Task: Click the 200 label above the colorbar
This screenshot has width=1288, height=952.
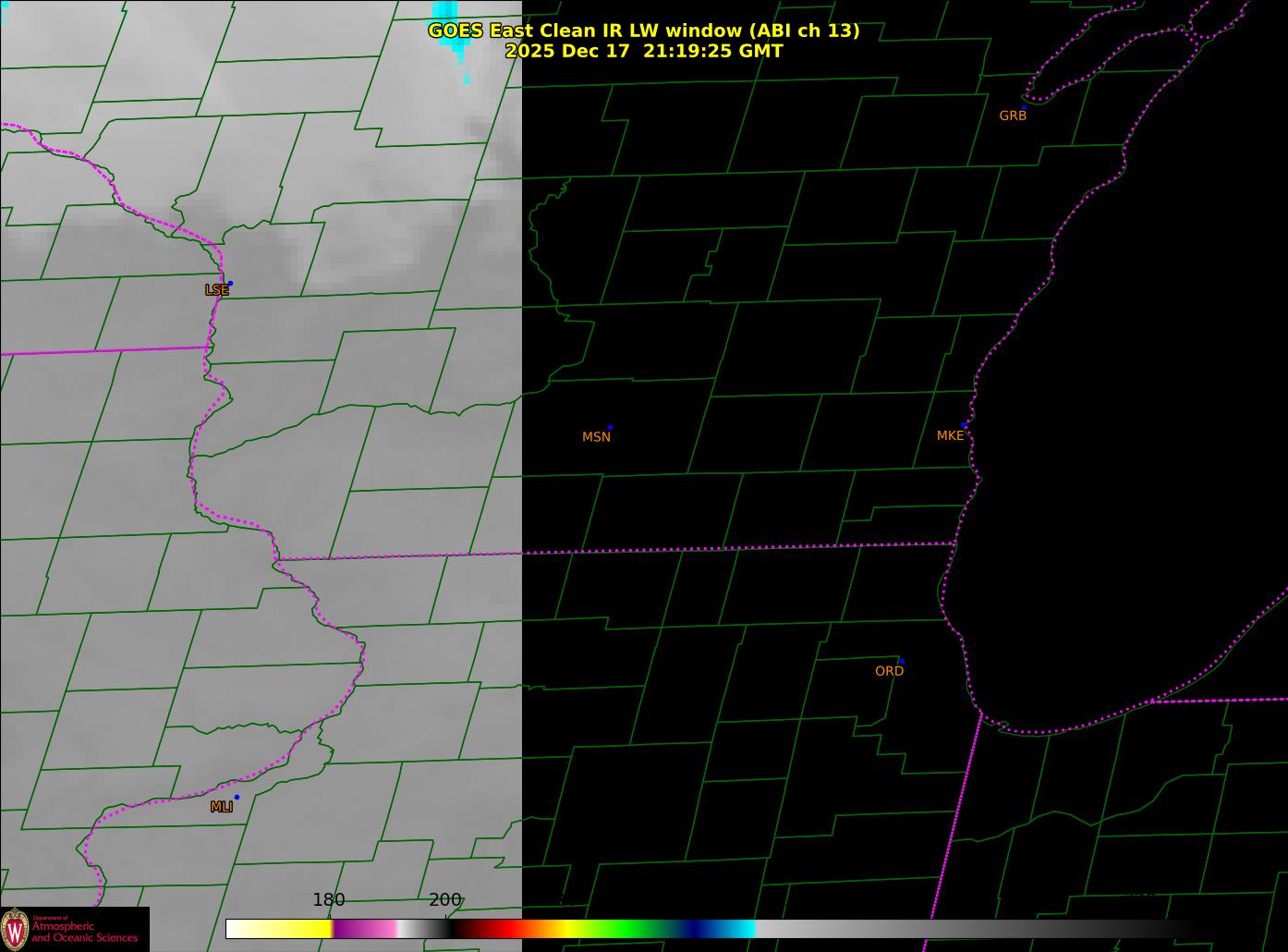Action: (444, 900)
